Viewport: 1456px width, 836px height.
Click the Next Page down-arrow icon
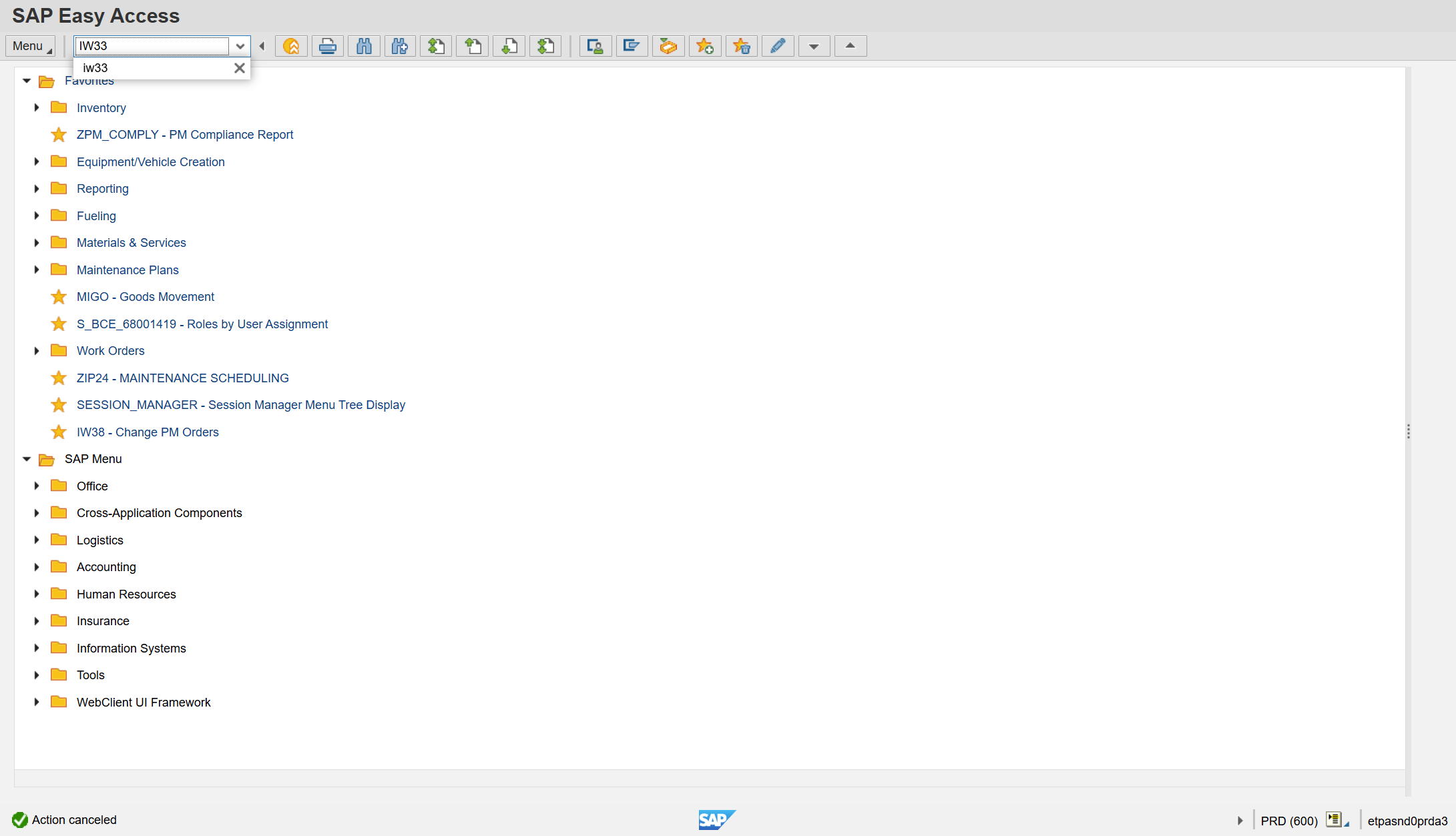[509, 46]
